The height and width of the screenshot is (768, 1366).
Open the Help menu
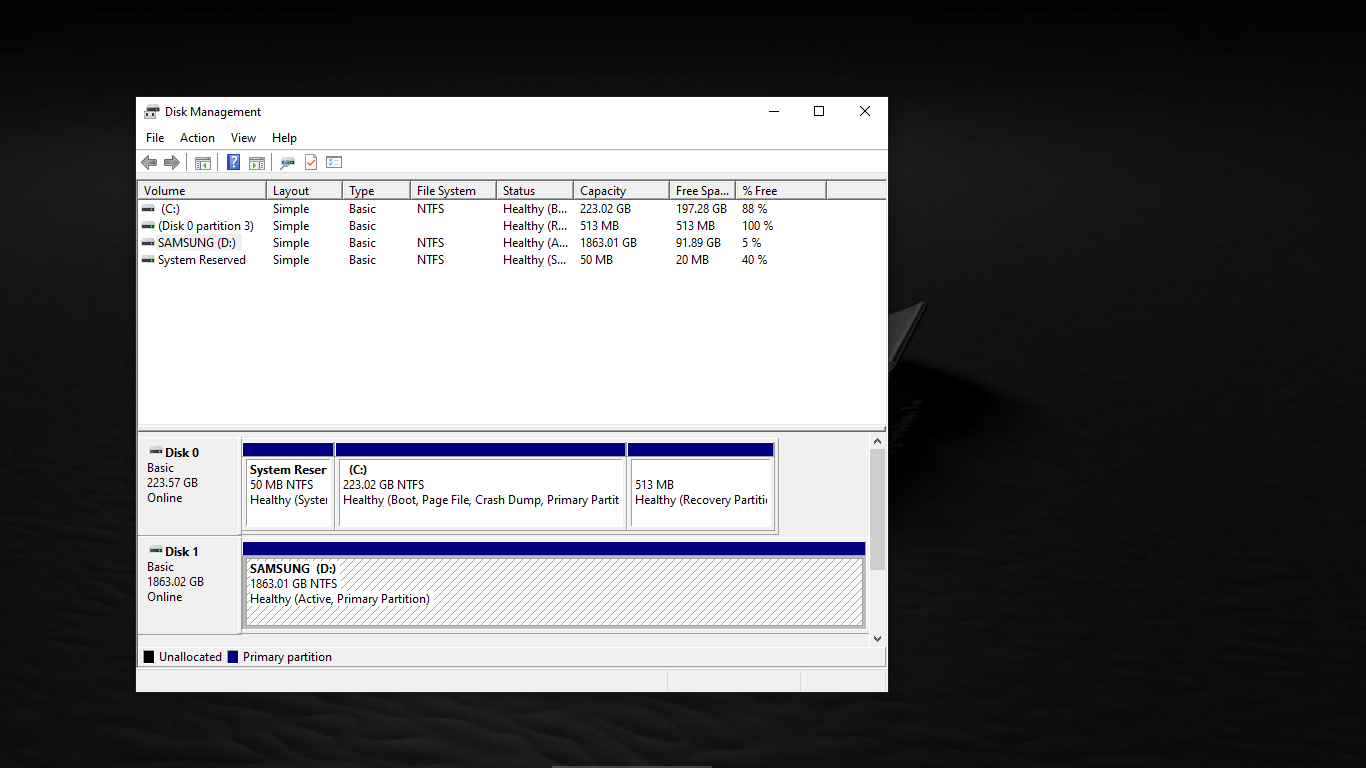coord(284,138)
